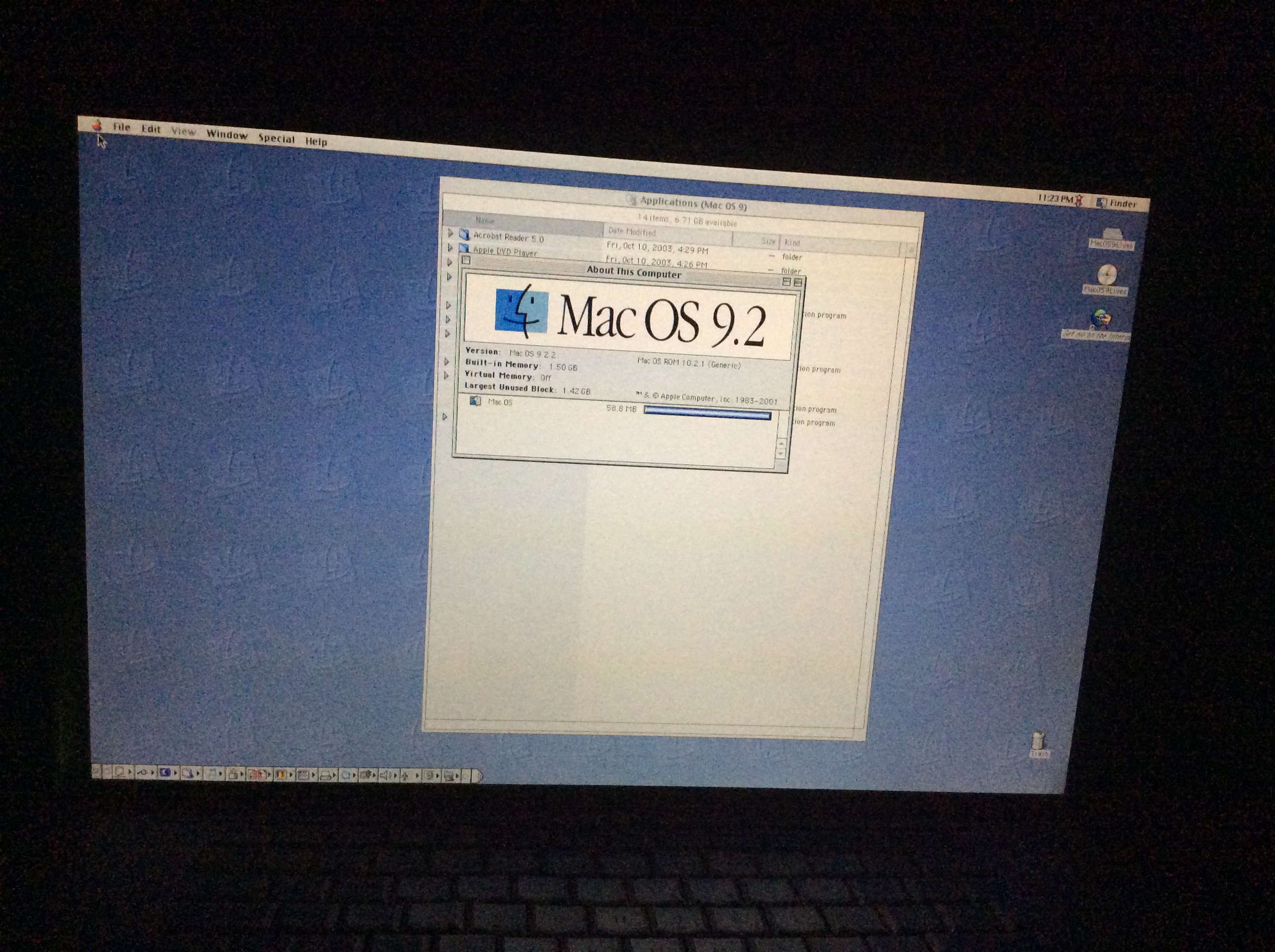1275x952 pixels.
Task: Sort Applications list by Date Modified
Action: click(668, 234)
